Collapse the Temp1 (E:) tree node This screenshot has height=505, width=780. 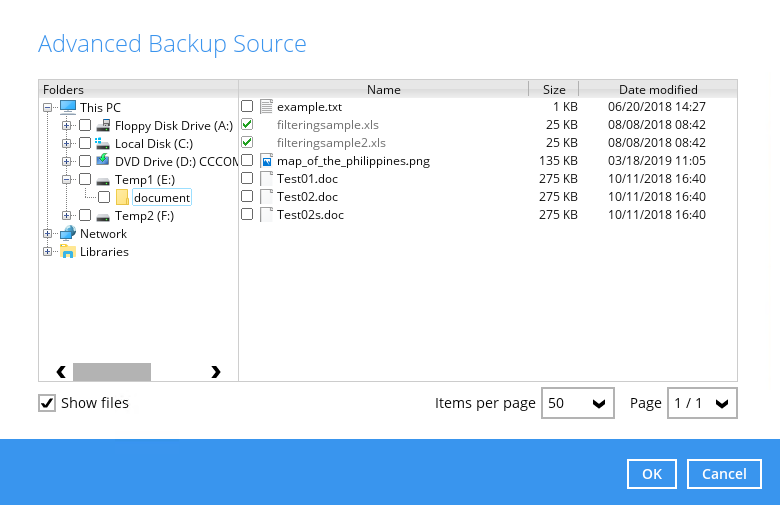click(x=66, y=179)
